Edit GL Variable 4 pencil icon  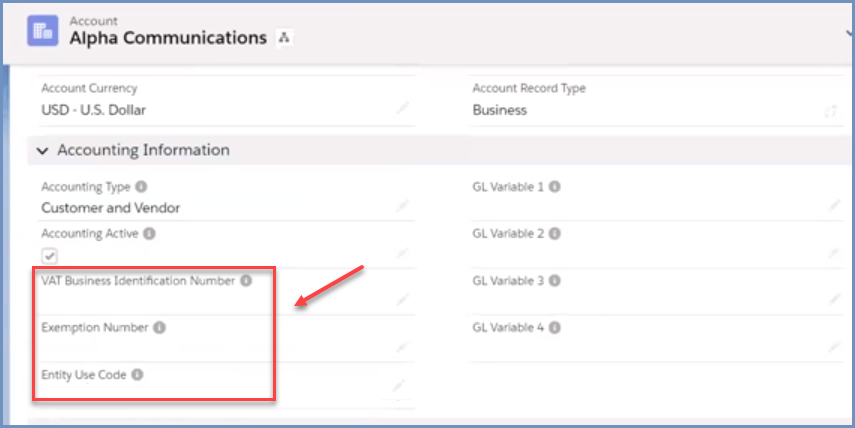pos(834,346)
